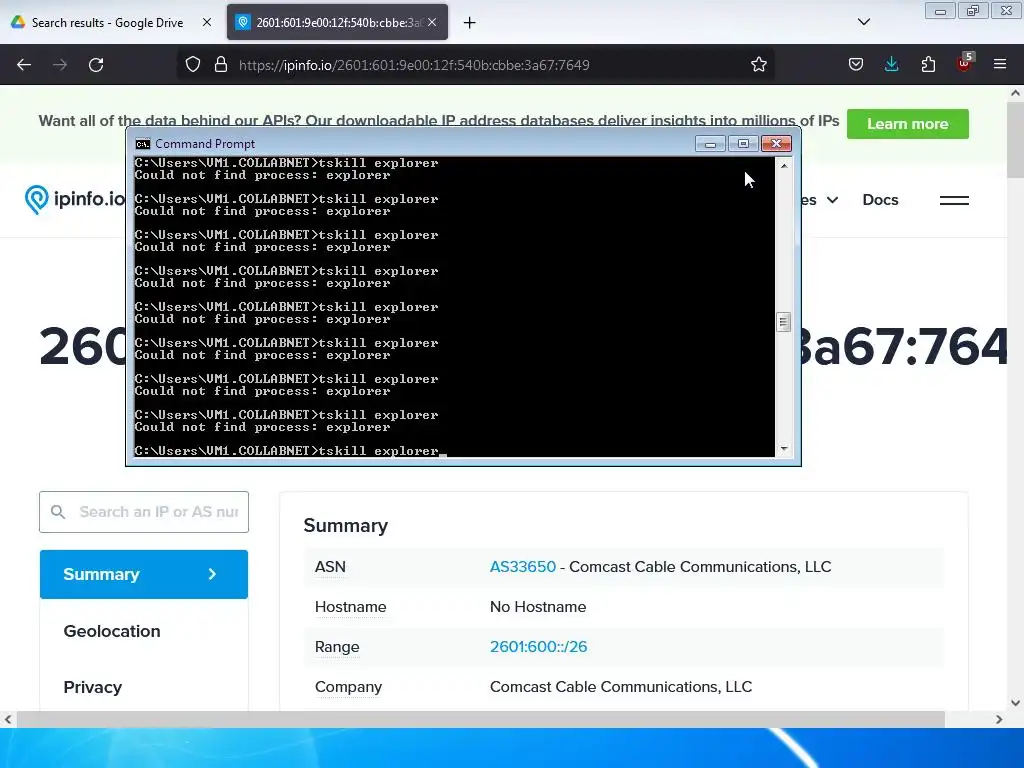Viewport: 1024px width, 768px height.
Task: Open the 2601:600::/26 range link
Action: click(538, 647)
